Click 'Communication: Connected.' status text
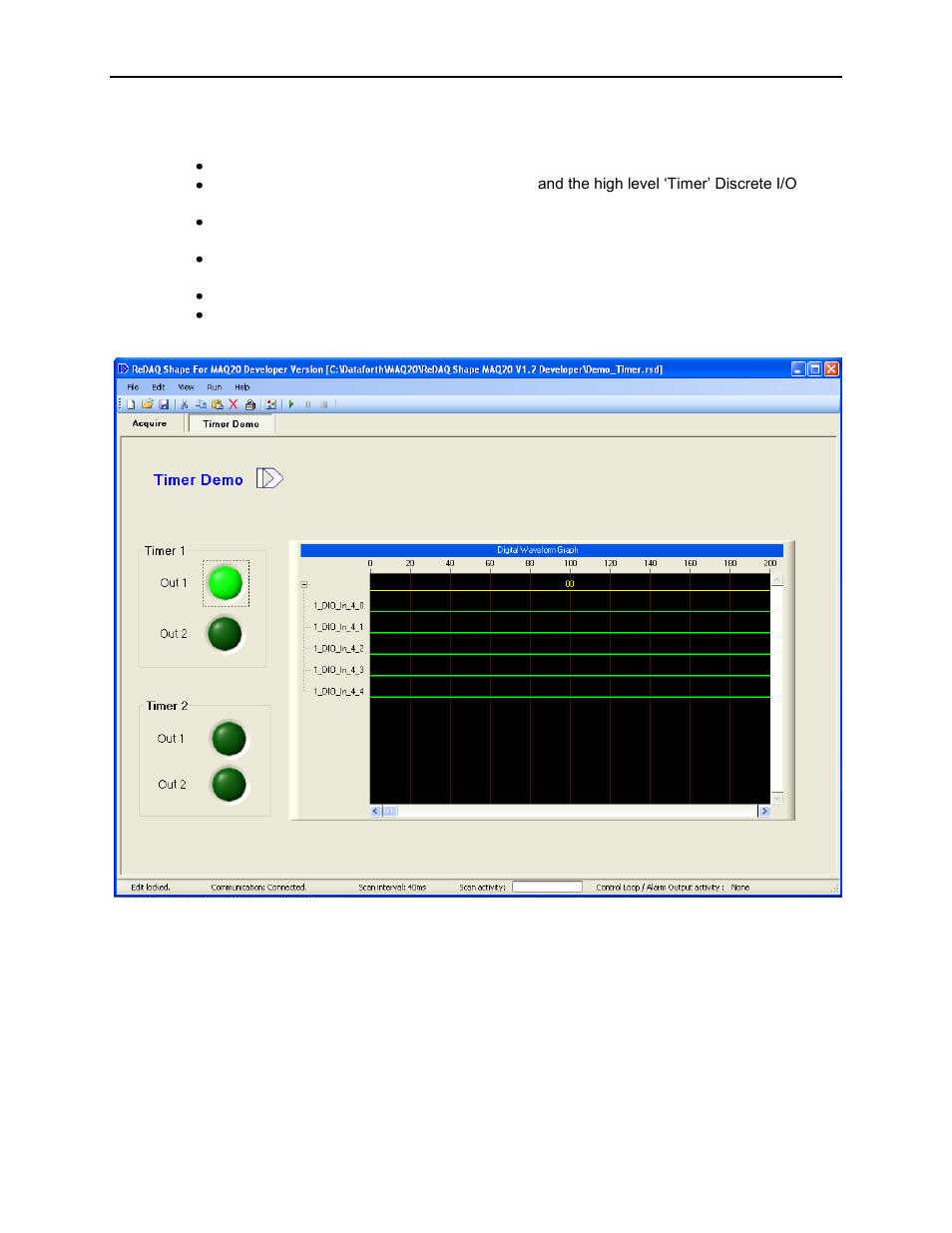The height and width of the screenshot is (1233, 952). tap(258, 888)
